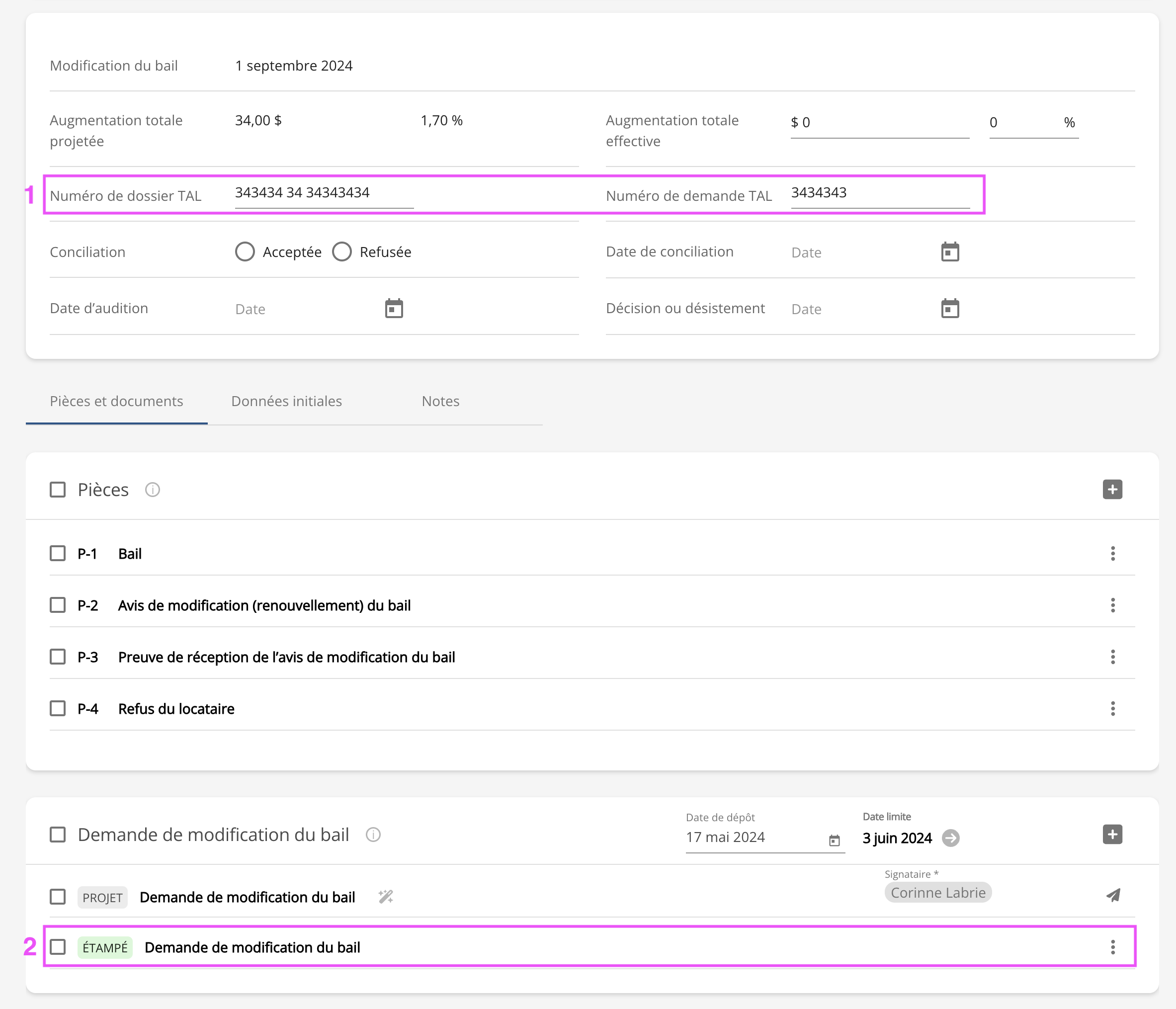The image size is (1176, 1009).
Task: Click the Corinne Labrie signataire chip
Action: [937, 893]
